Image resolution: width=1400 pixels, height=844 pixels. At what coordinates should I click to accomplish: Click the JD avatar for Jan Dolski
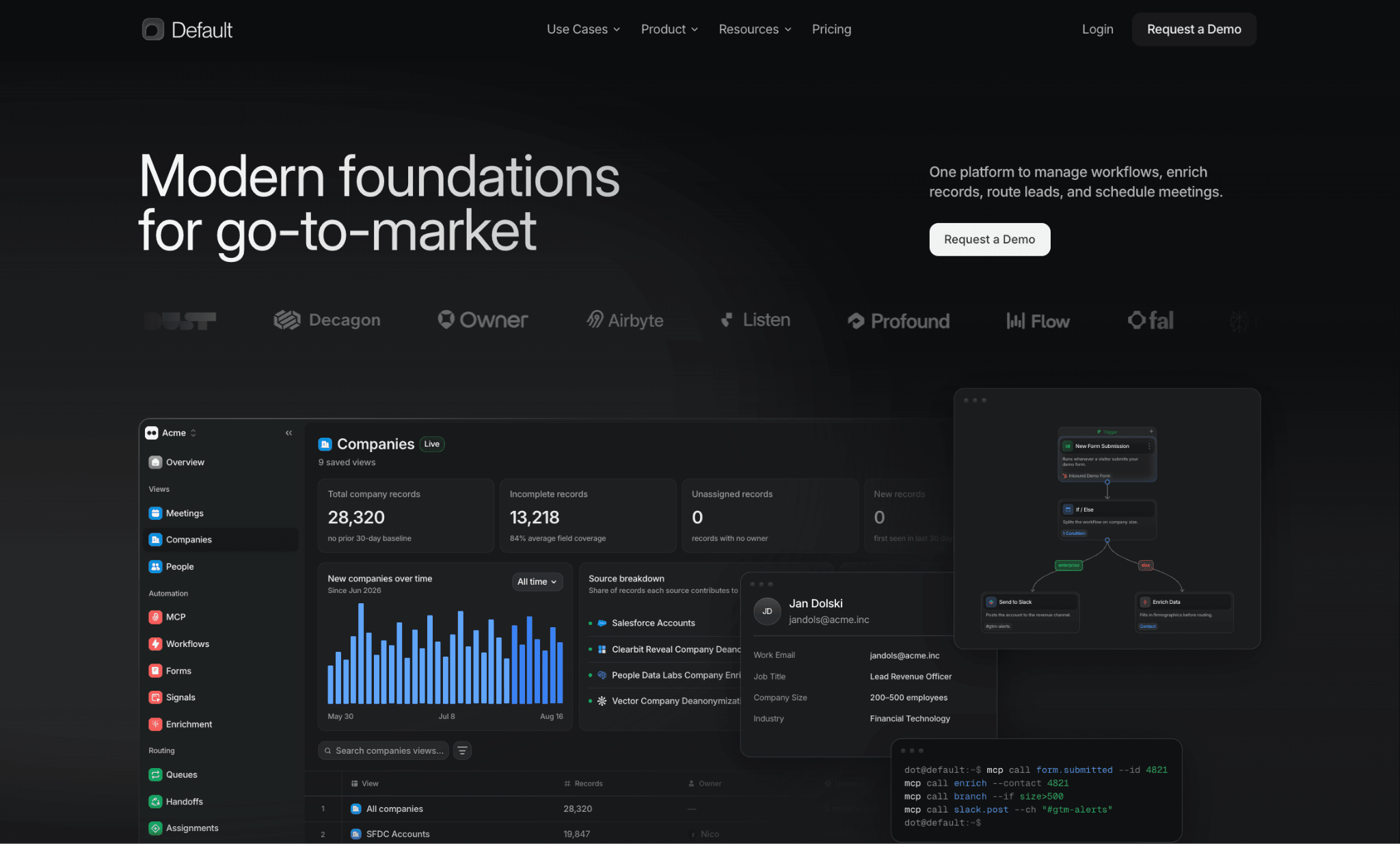pyautogui.click(x=768, y=611)
